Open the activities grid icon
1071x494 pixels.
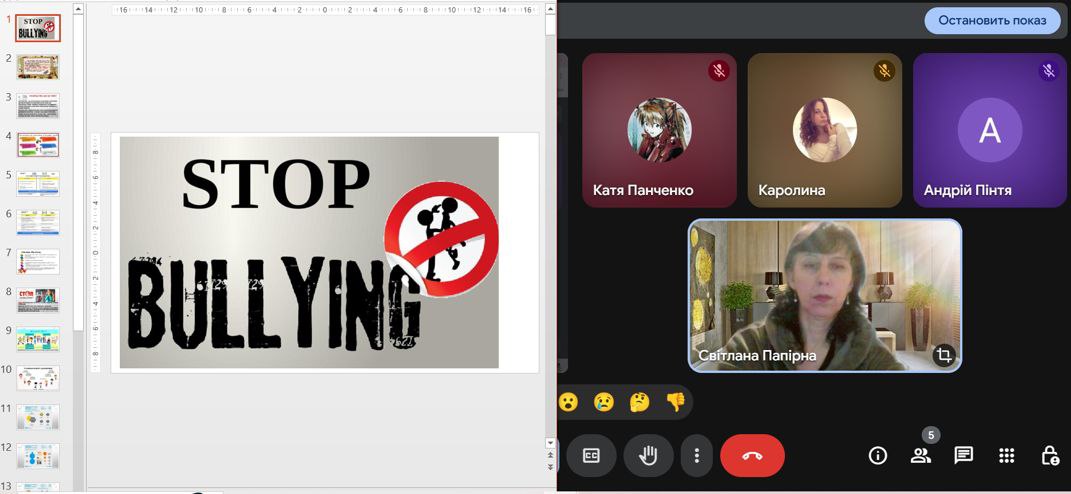pos(1006,456)
